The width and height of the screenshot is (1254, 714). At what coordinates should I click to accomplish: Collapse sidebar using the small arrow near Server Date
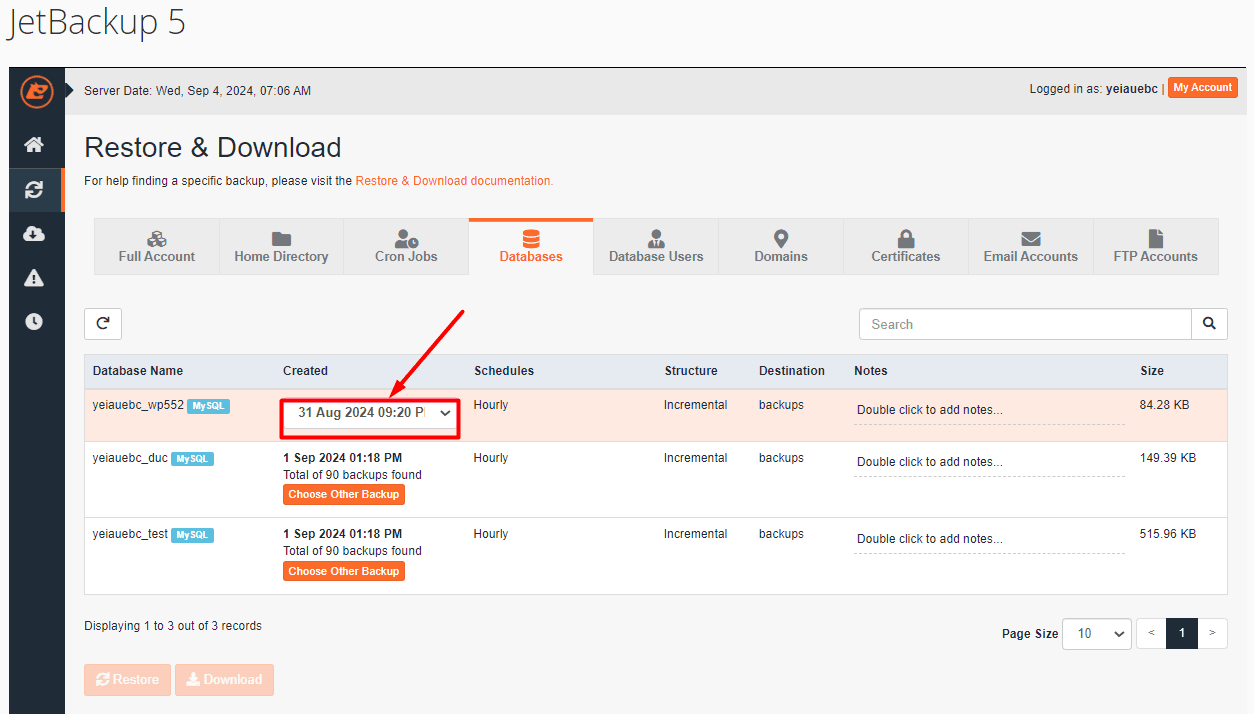(x=70, y=90)
